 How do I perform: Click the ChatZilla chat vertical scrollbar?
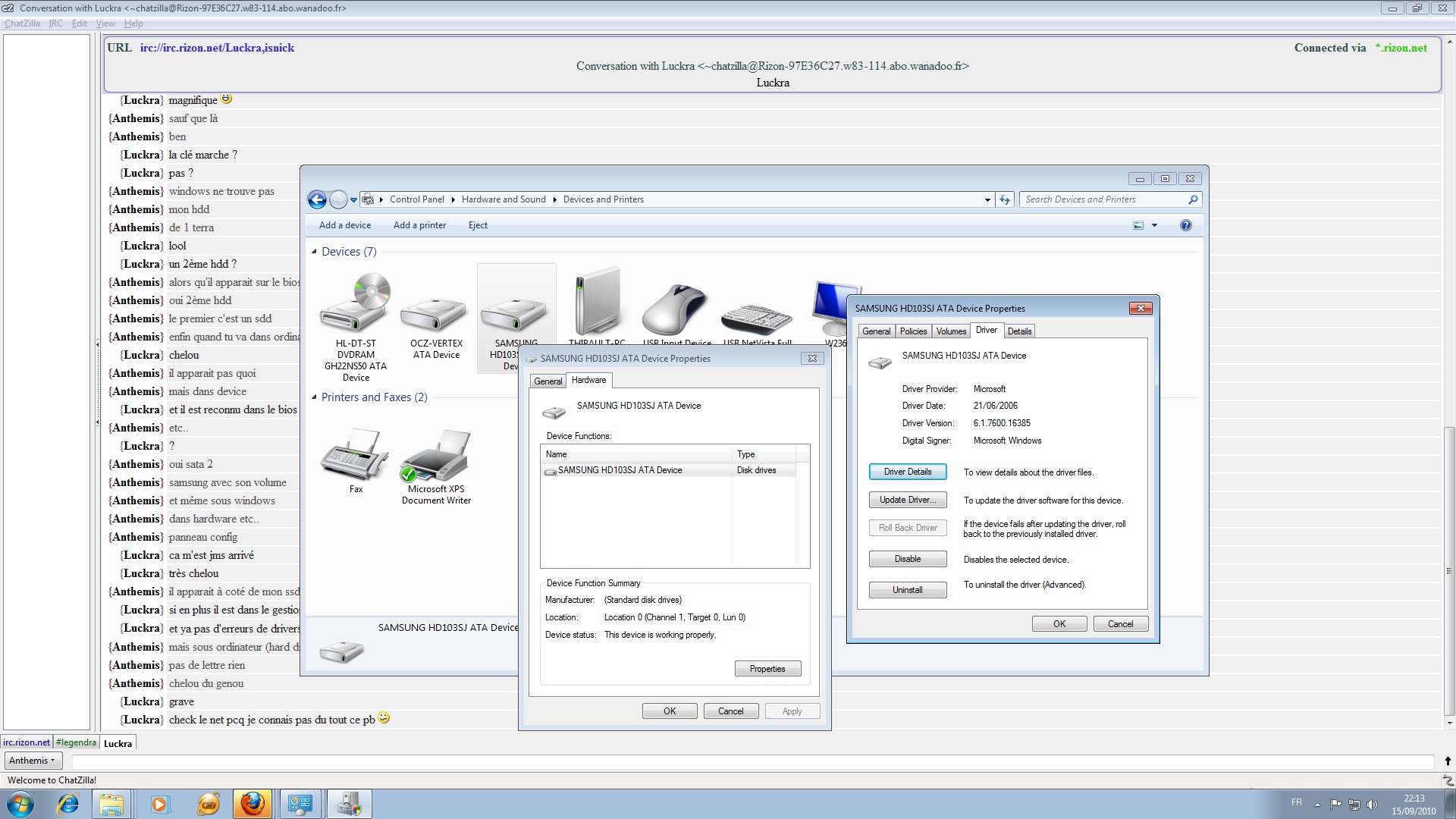(1449, 572)
